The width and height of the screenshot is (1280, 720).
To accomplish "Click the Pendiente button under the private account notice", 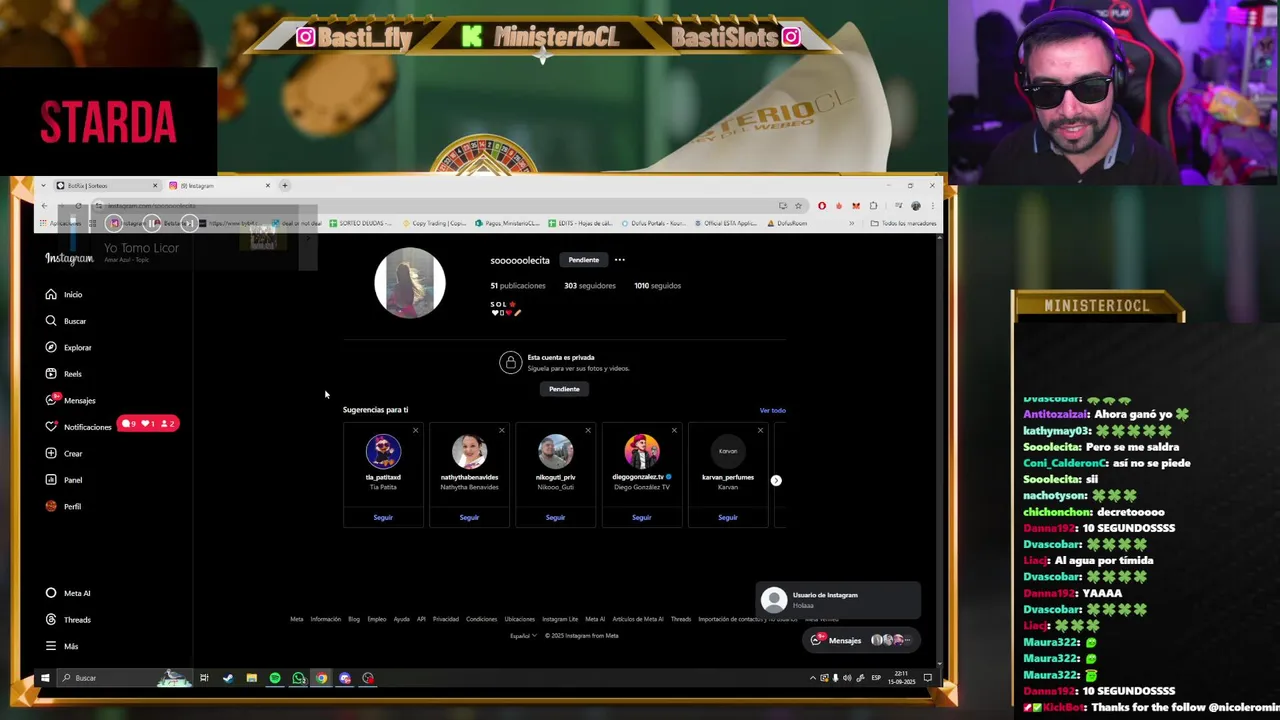I will pos(564,389).
